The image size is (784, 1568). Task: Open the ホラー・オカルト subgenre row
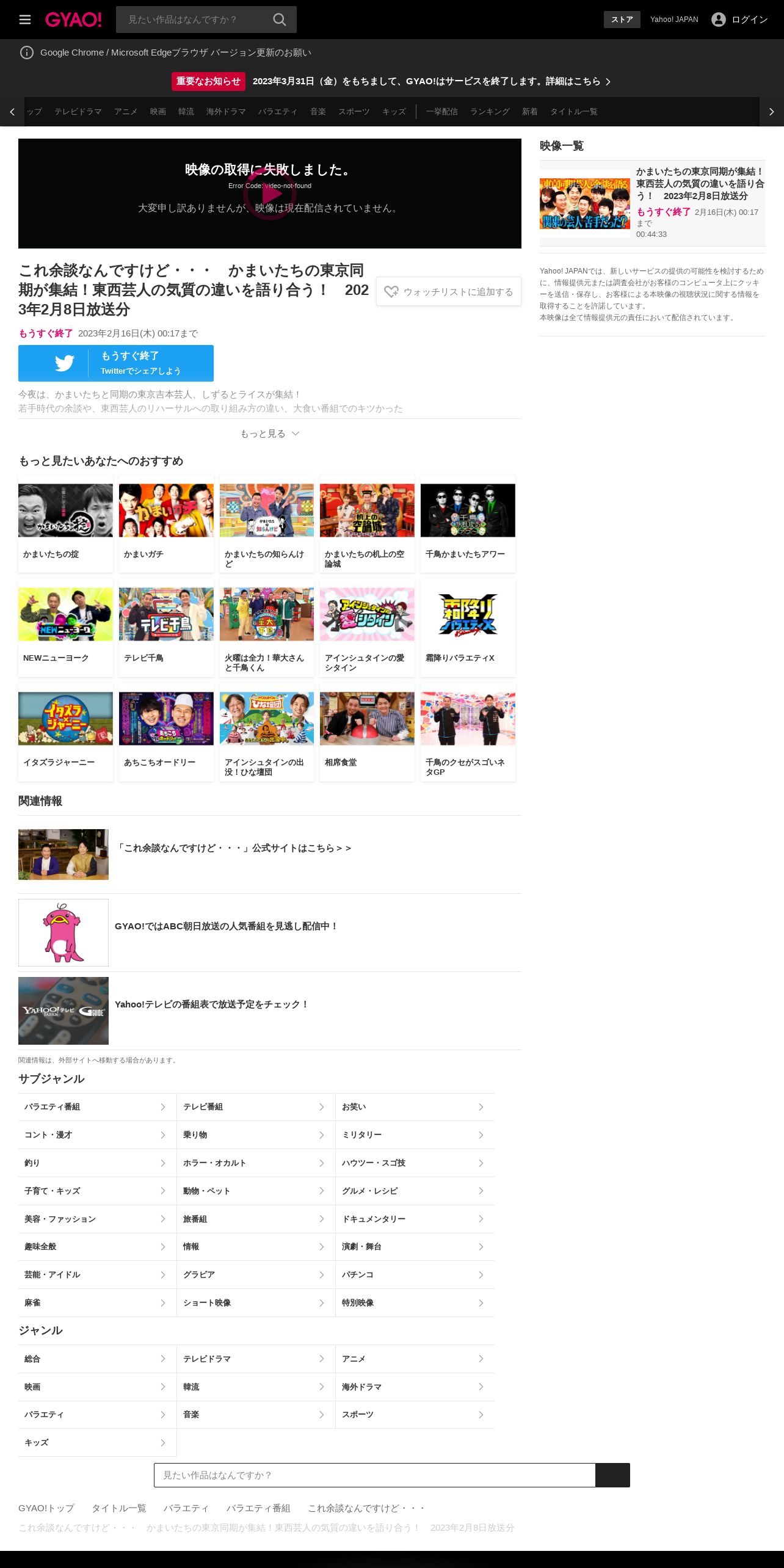(x=256, y=1163)
